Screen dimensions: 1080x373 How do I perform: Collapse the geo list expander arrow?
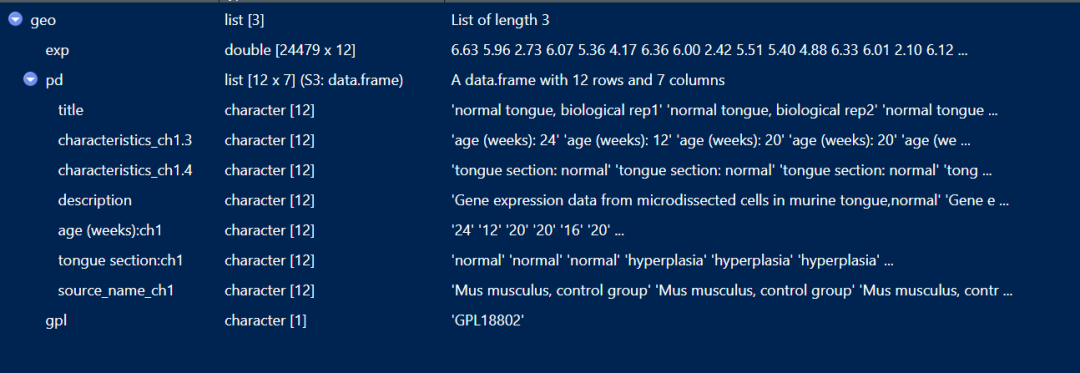pyautogui.click(x=15, y=21)
